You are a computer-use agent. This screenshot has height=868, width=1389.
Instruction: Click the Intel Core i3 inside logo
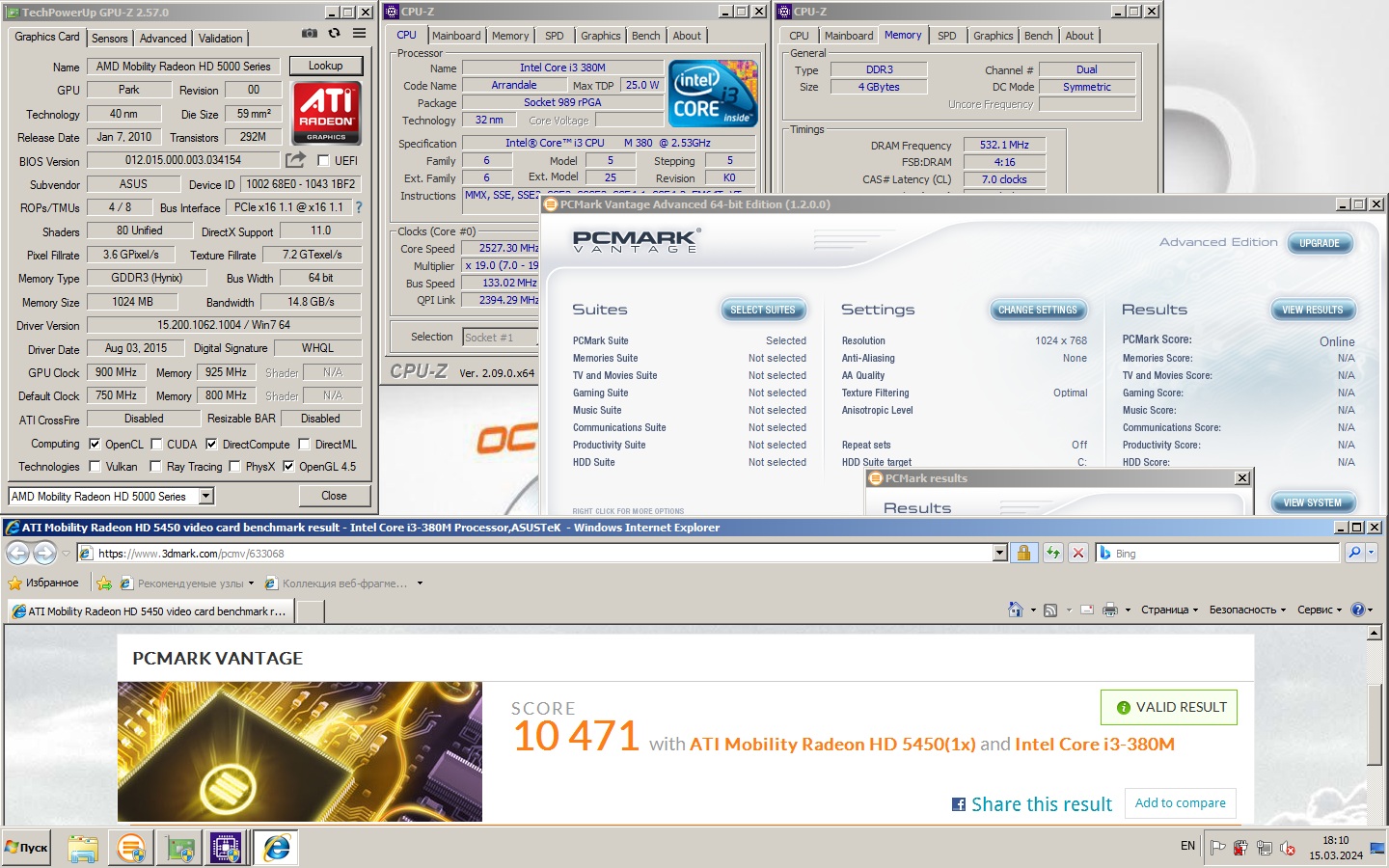713,94
